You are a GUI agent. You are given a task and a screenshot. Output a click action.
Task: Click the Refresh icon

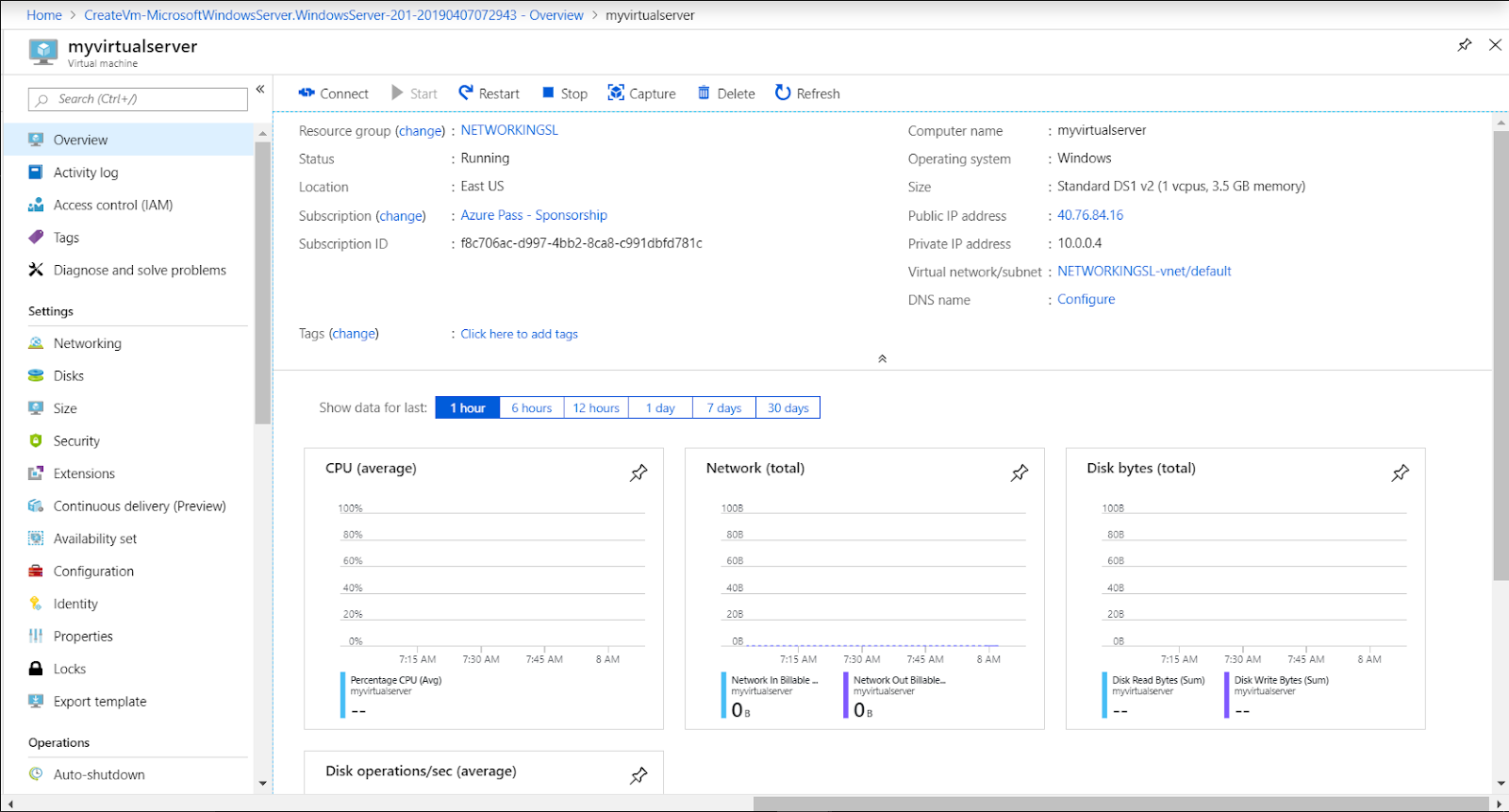click(x=783, y=92)
